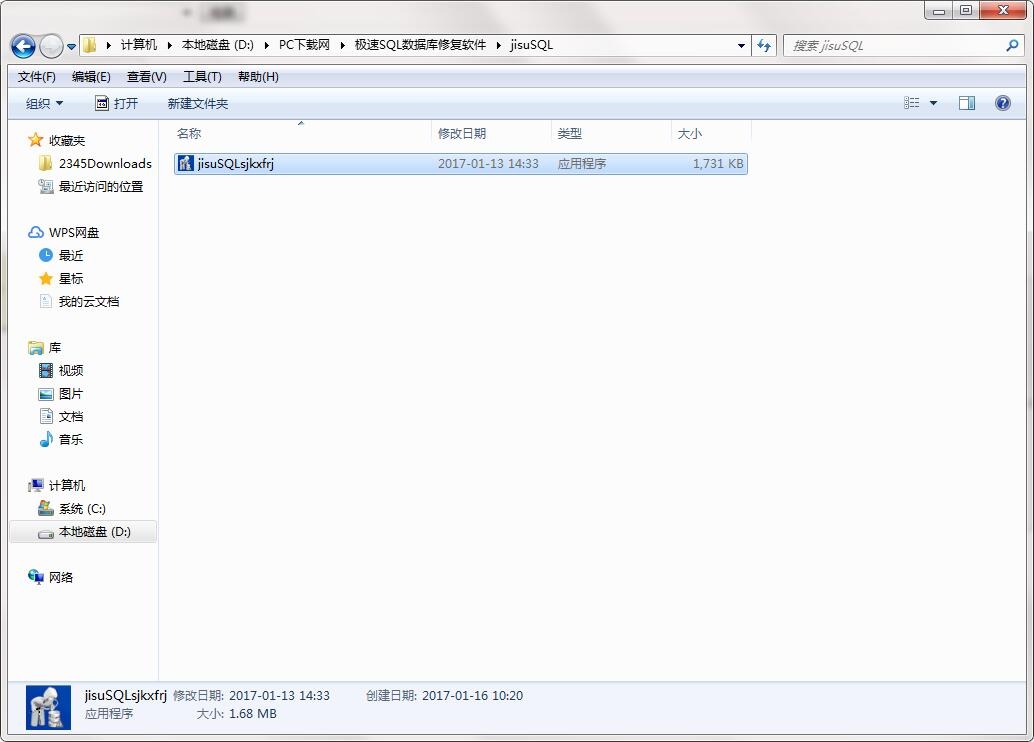Click PC下载网 in the address breadcrumb

pos(304,45)
